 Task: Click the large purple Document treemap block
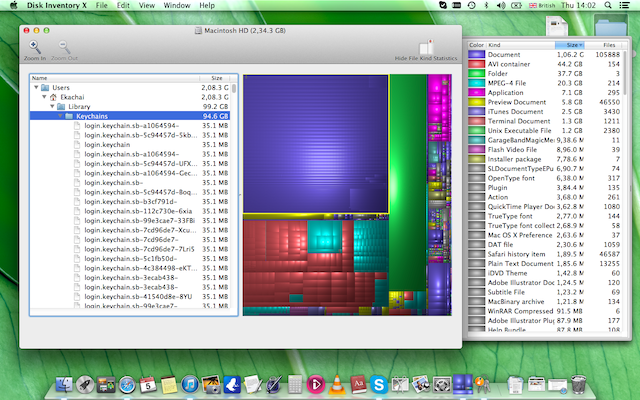[316, 144]
